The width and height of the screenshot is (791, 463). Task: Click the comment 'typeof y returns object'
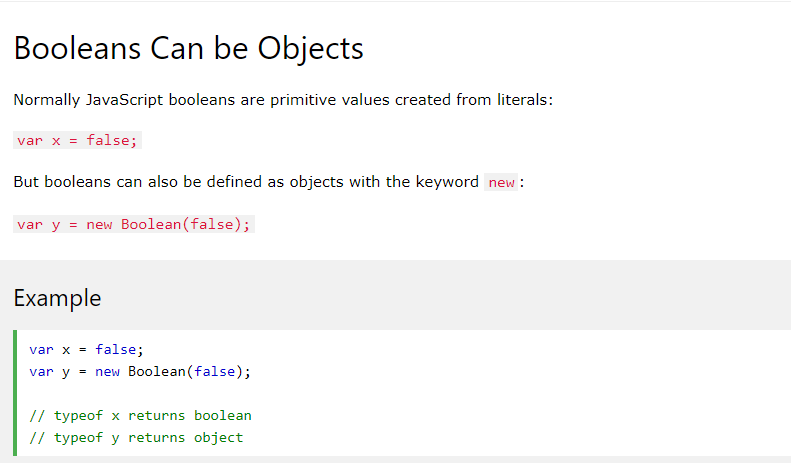[x=136, y=438]
